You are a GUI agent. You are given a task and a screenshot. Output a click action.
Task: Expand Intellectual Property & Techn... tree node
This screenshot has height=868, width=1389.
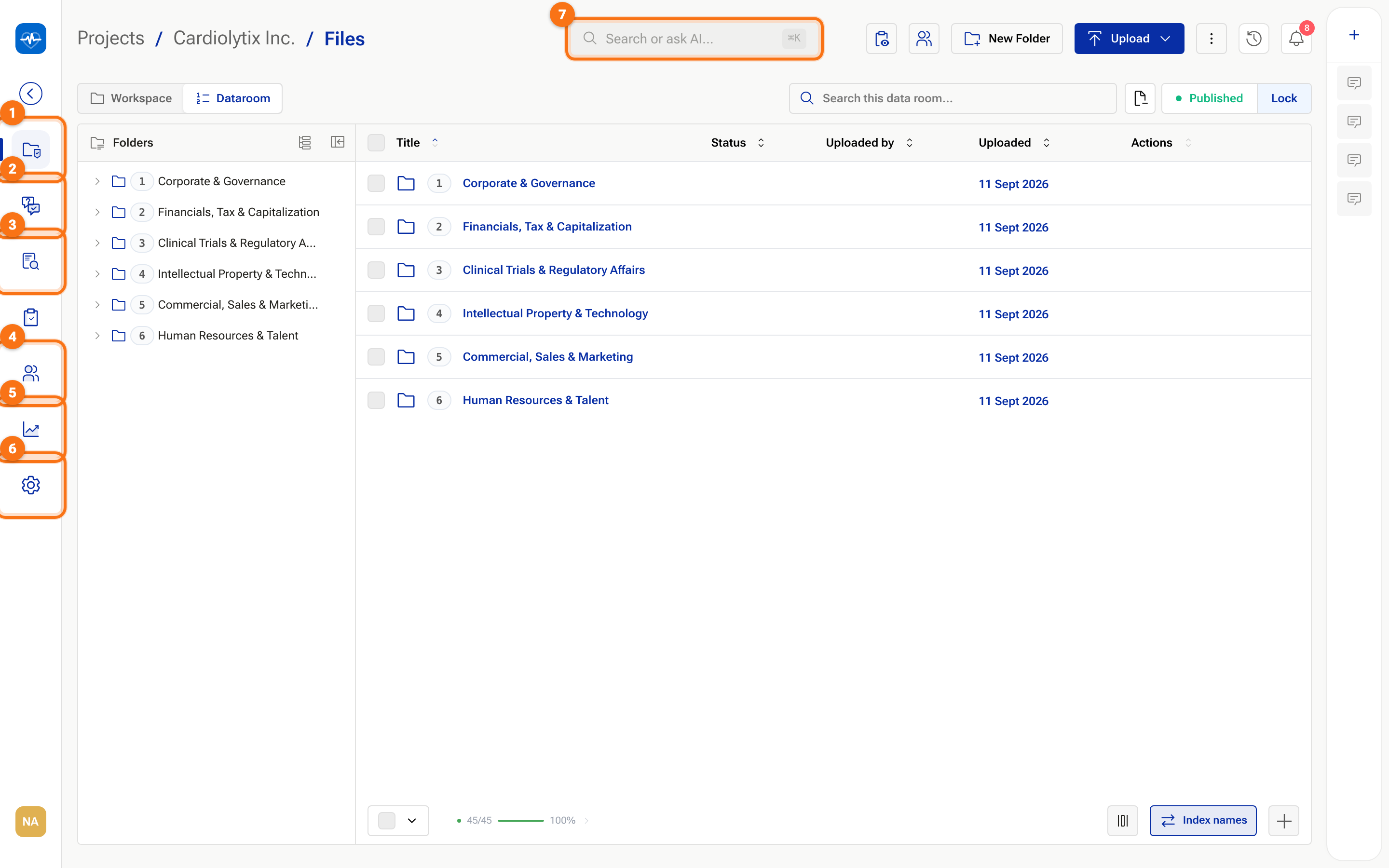pos(97,274)
